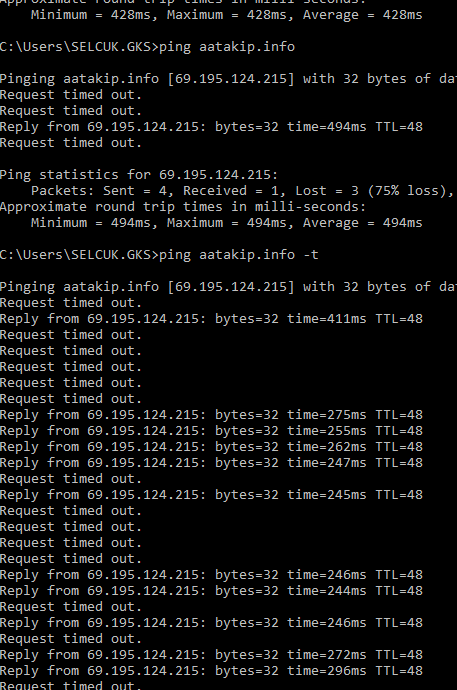
Task: Click the reply line with time=245ms
Action: [x=211, y=495]
